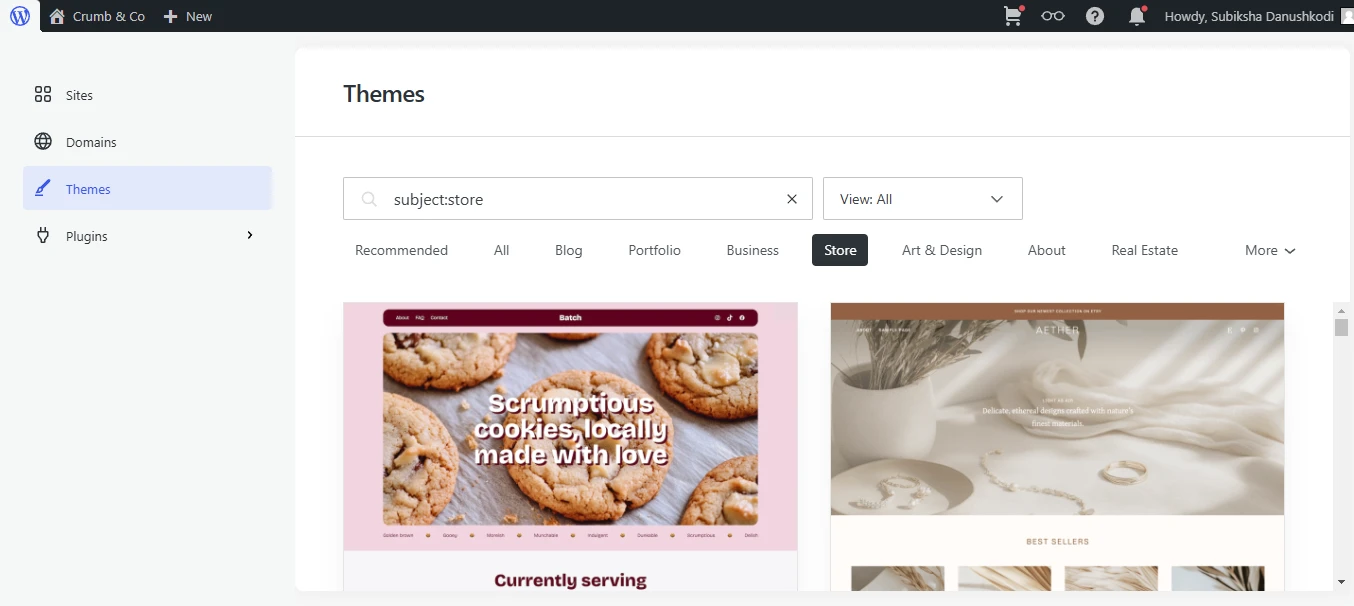The image size is (1354, 606).
Task: Open the View: All dropdown
Action: pyautogui.click(x=922, y=199)
